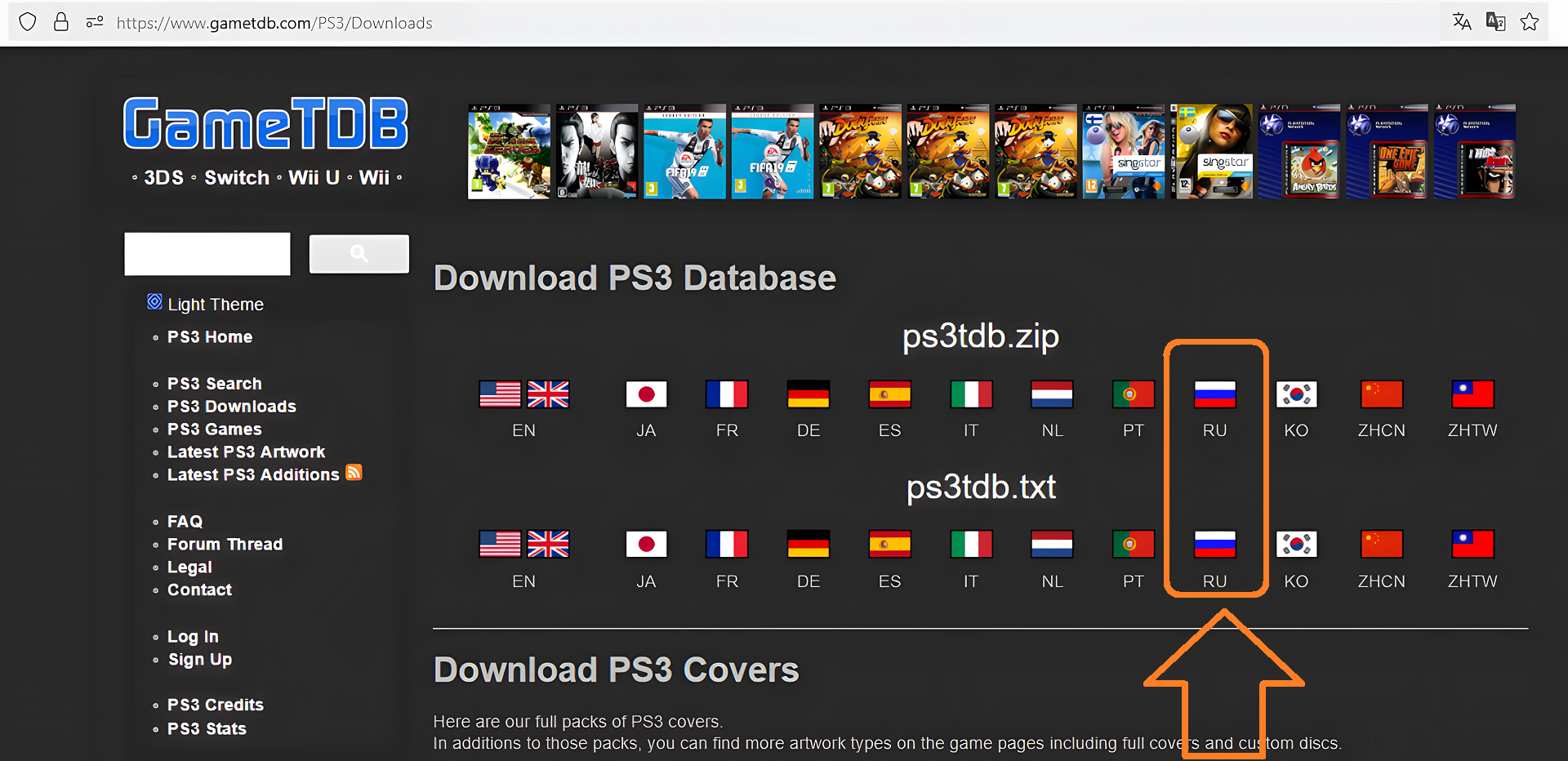Click the UK flag under ps3tdb.zip
Screen dimensions: 1568x761
tap(548, 394)
